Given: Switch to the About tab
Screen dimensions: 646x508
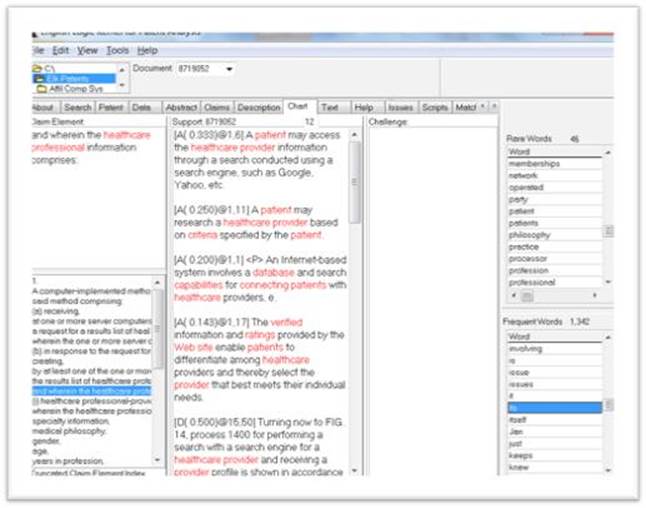Looking at the screenshot, I should tap(43, 108).
